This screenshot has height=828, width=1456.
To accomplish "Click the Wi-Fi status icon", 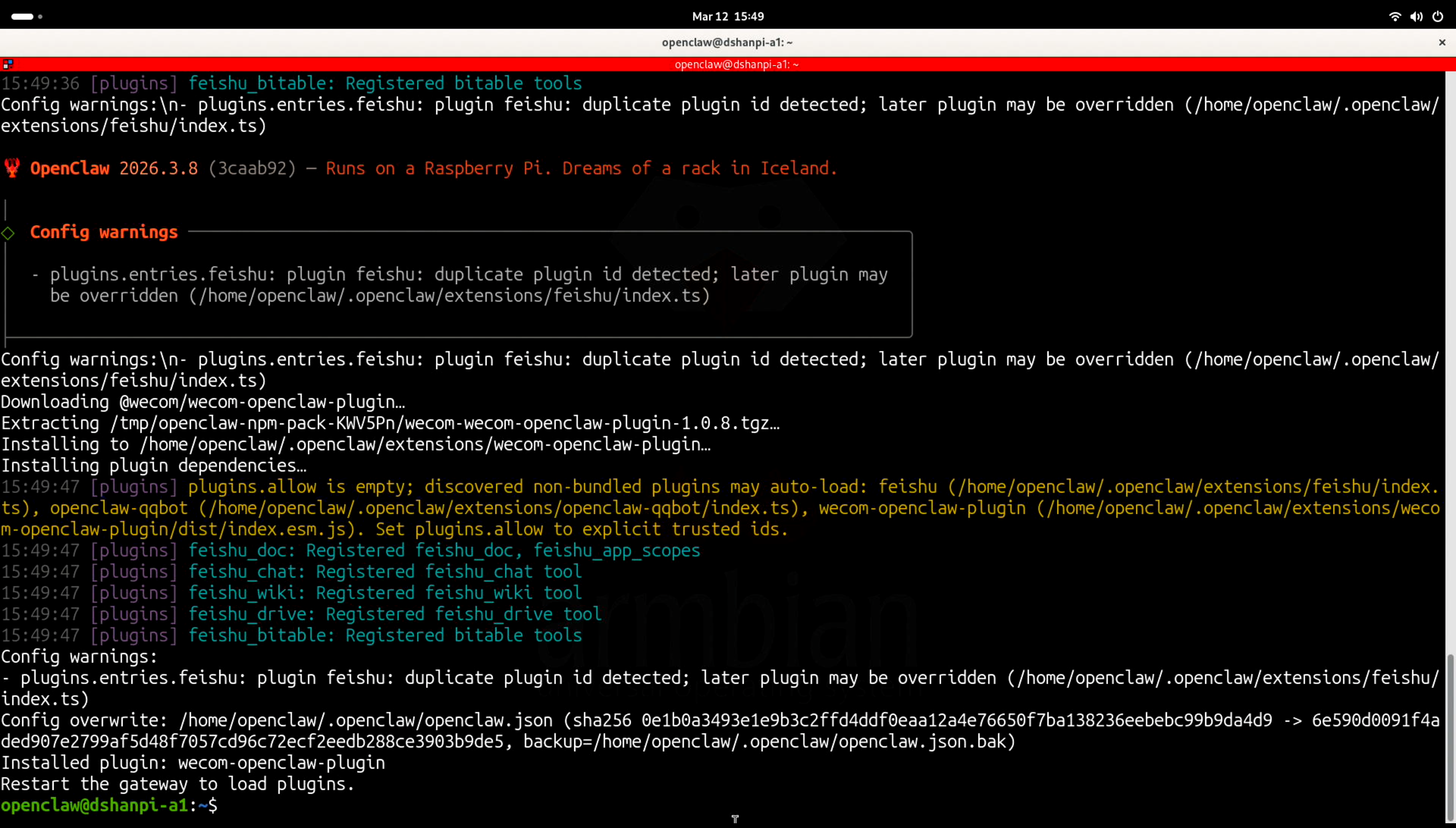I will click(x=1394, y=16).
